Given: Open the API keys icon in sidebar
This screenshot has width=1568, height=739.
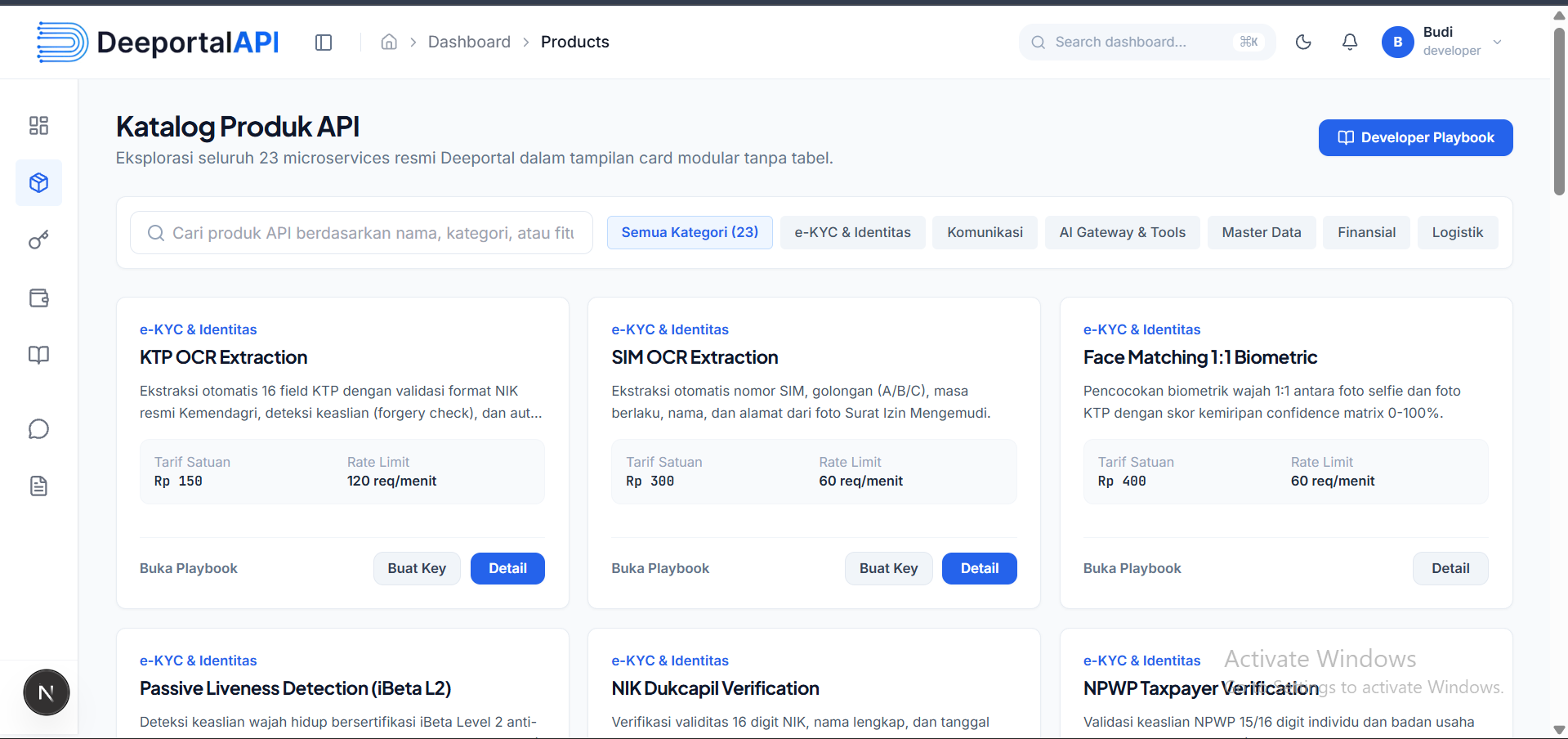Looking at the screenshot, I should coord(38,240).
